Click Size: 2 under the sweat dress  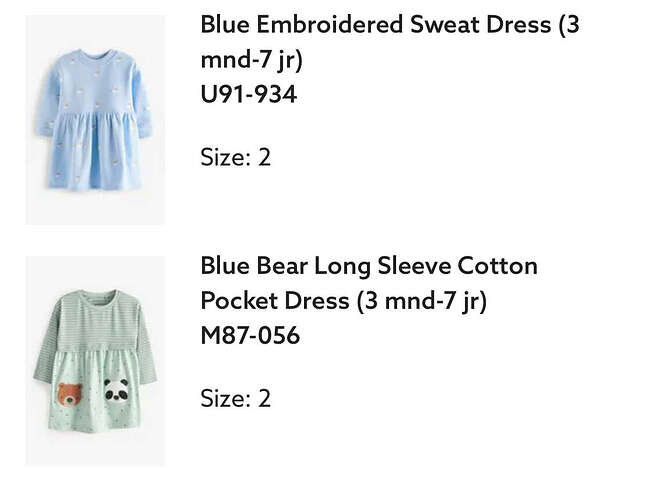click(236, 157)
